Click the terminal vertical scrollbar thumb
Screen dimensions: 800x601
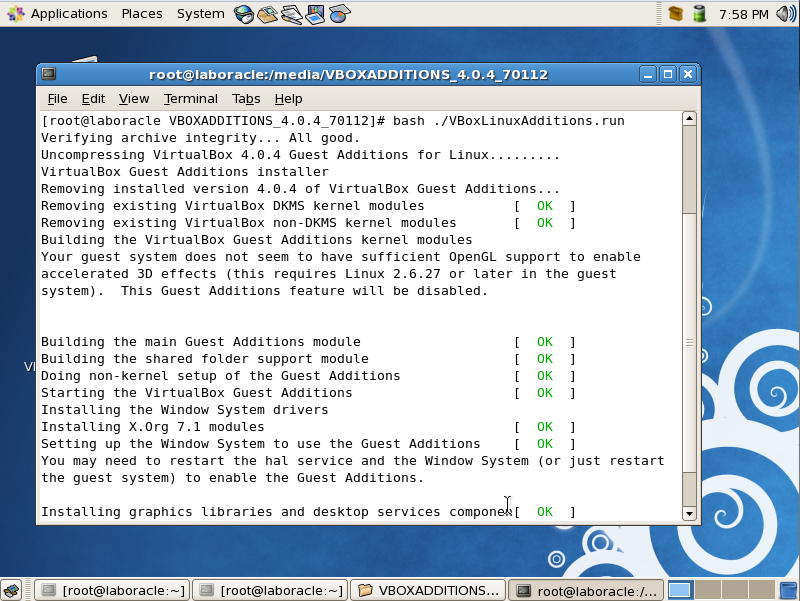pyautogui.click(x=689, y=342)
